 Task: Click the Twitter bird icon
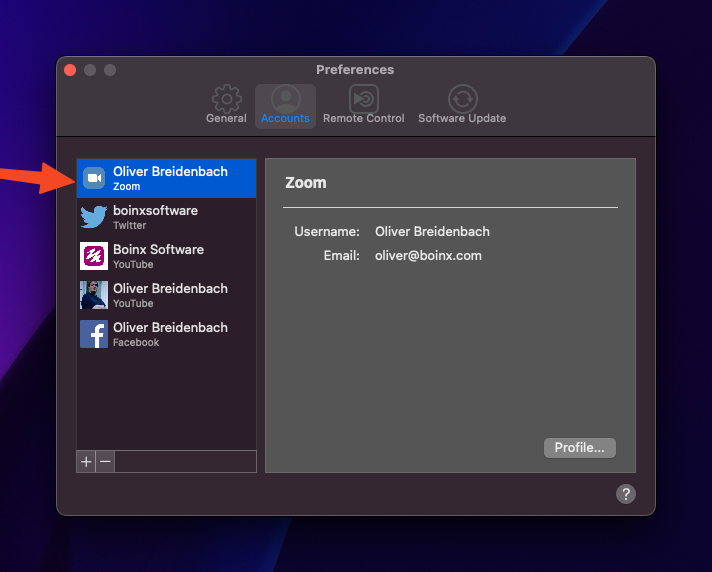(94, 217)
